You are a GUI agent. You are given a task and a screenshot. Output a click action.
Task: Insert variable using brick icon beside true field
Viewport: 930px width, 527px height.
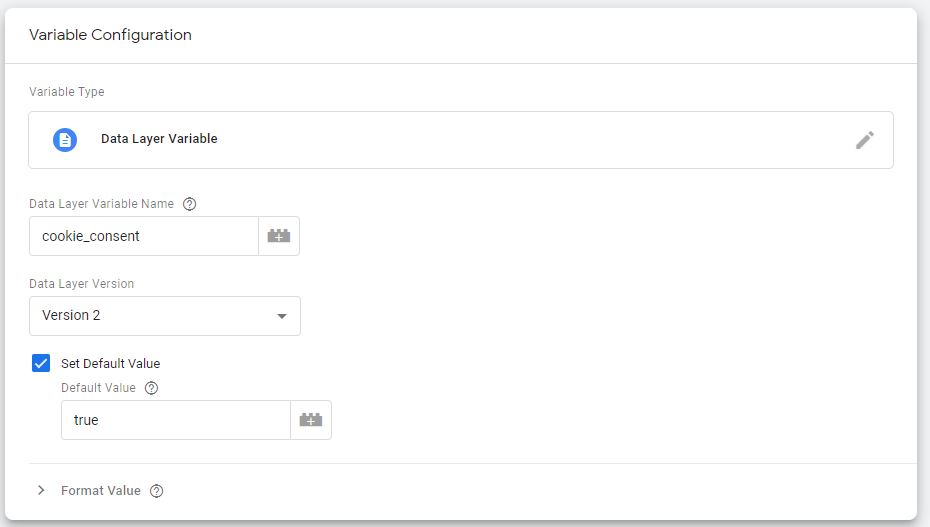[x=311, y=420]
